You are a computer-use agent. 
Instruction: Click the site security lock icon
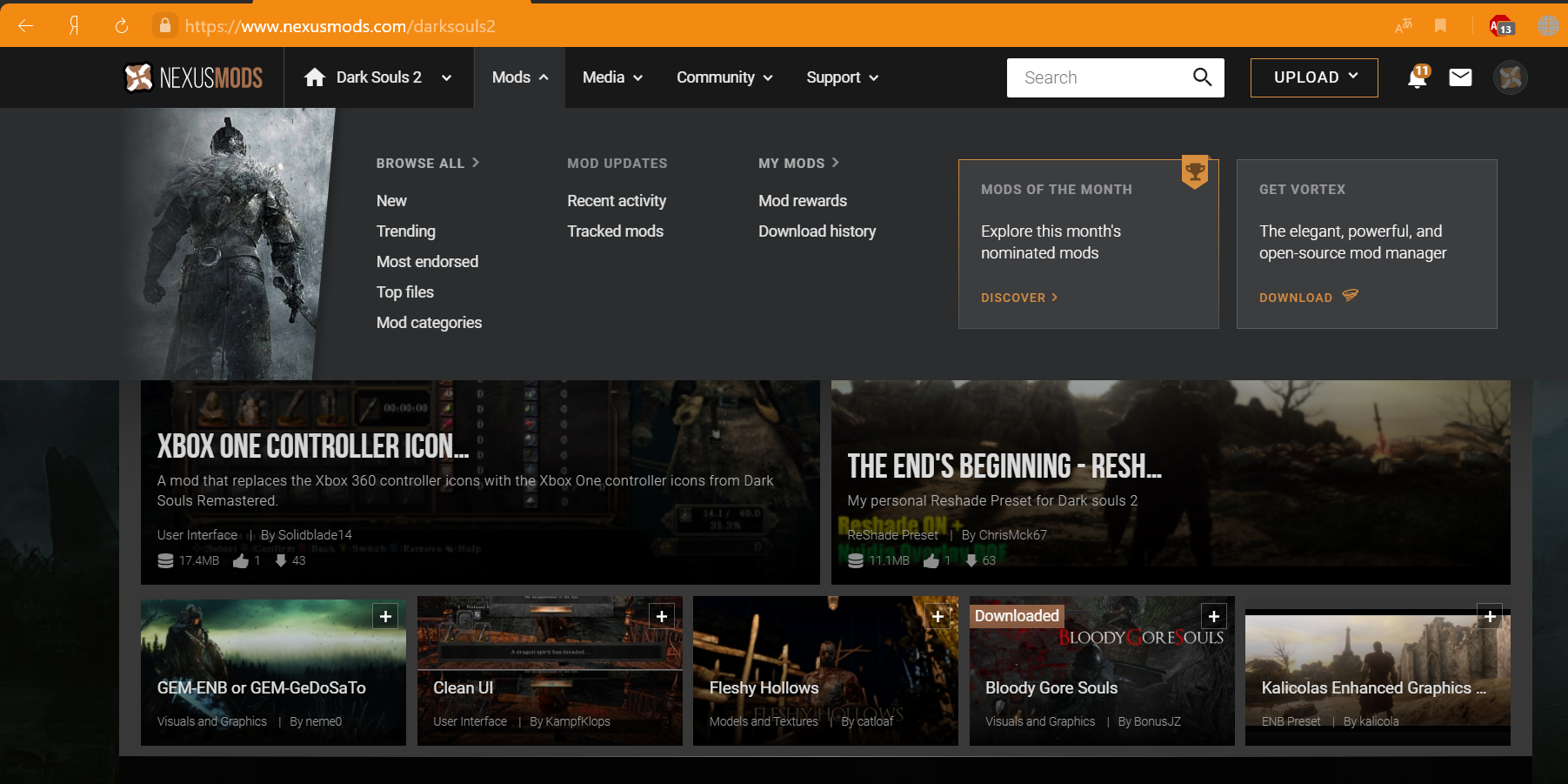point(165,25)
